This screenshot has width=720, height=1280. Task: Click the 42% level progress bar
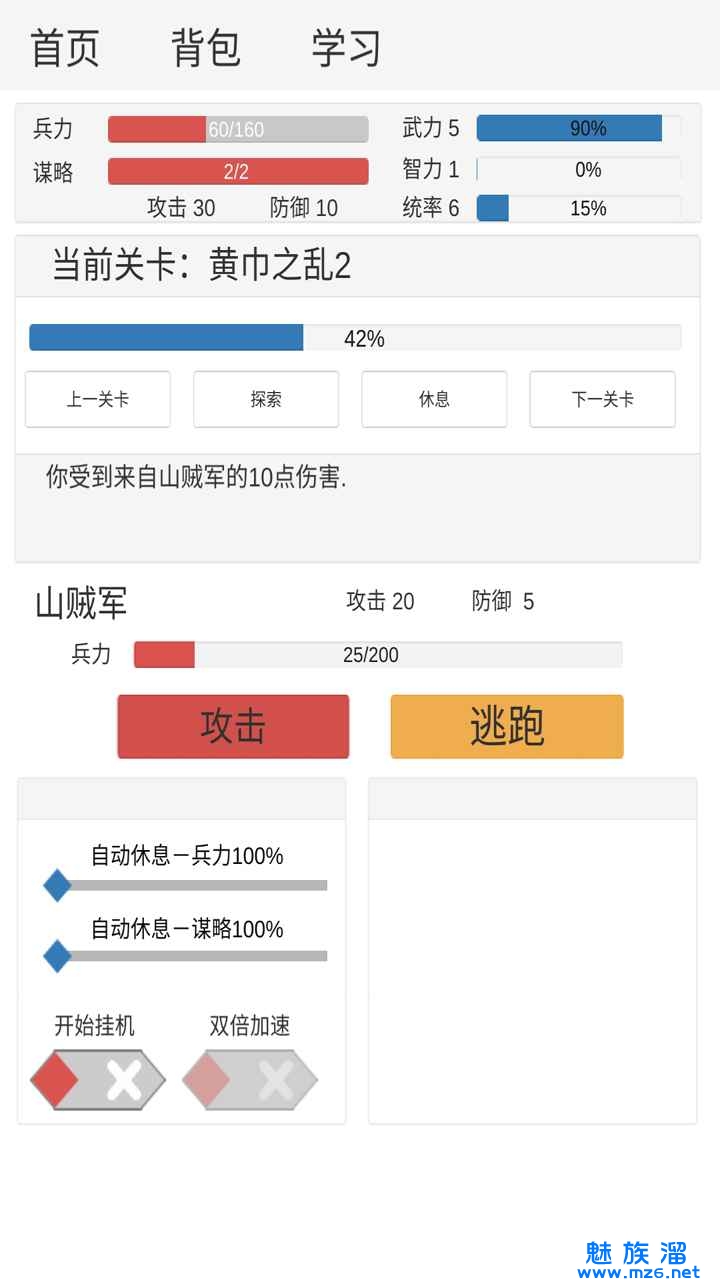(355, 338)
